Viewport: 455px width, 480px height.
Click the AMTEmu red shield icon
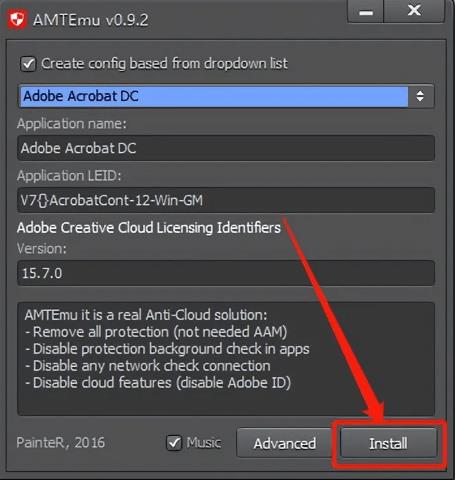pyautogui.click(x=17, y=20)
